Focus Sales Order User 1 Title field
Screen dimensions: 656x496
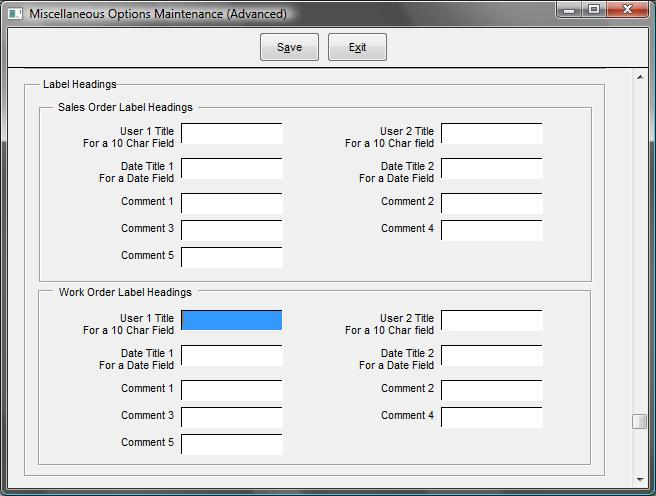(232, 134)
